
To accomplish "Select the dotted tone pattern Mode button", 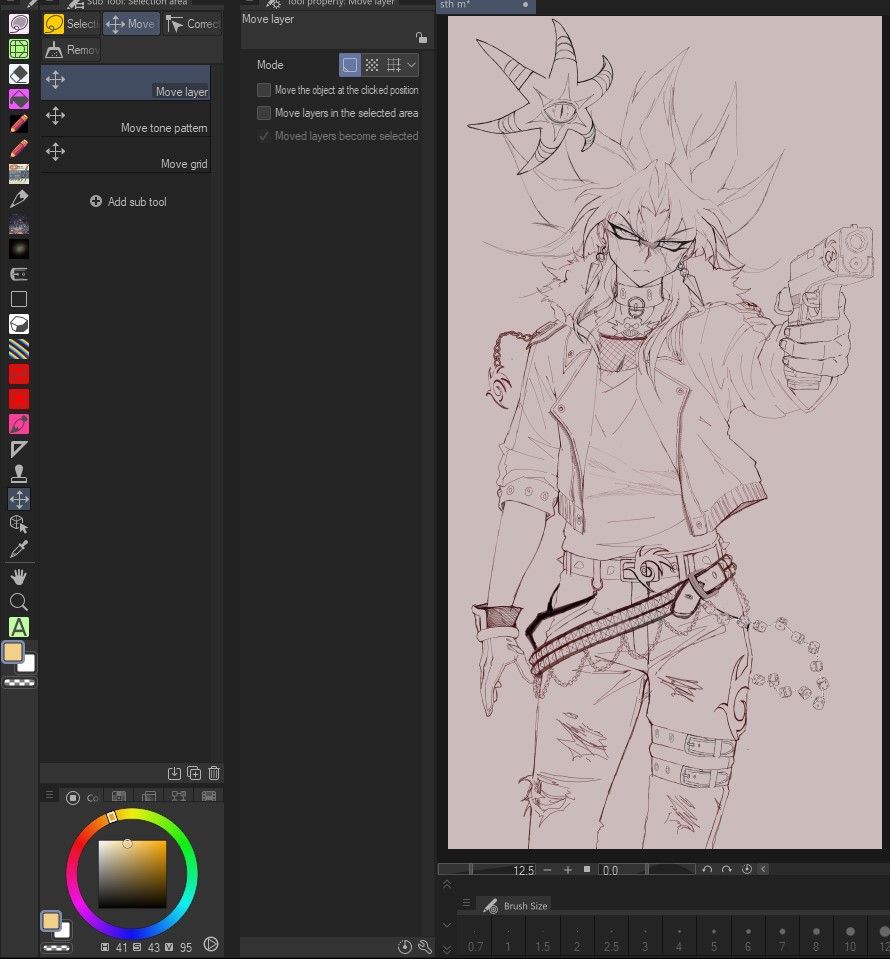I will click(x=372, y=65).
